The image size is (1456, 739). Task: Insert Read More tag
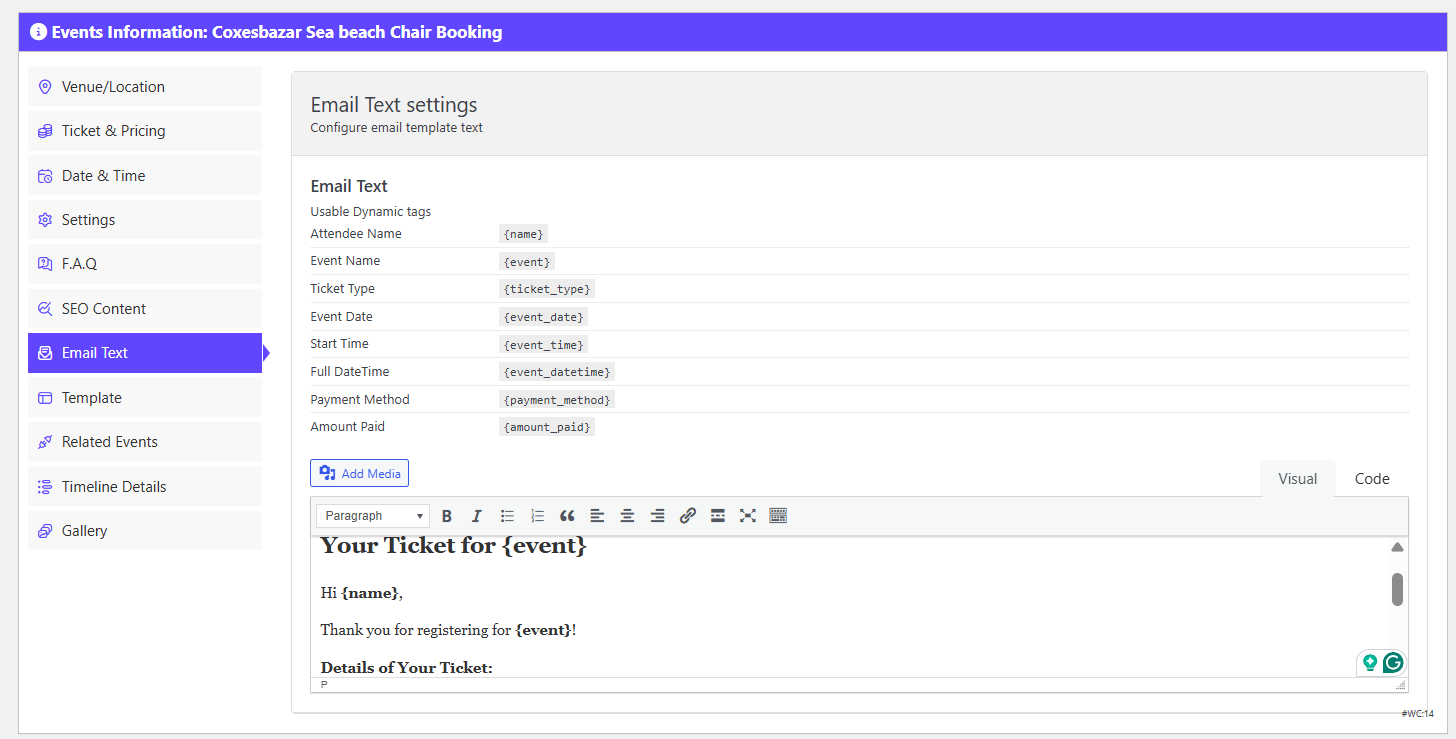(x=717, y=516)
